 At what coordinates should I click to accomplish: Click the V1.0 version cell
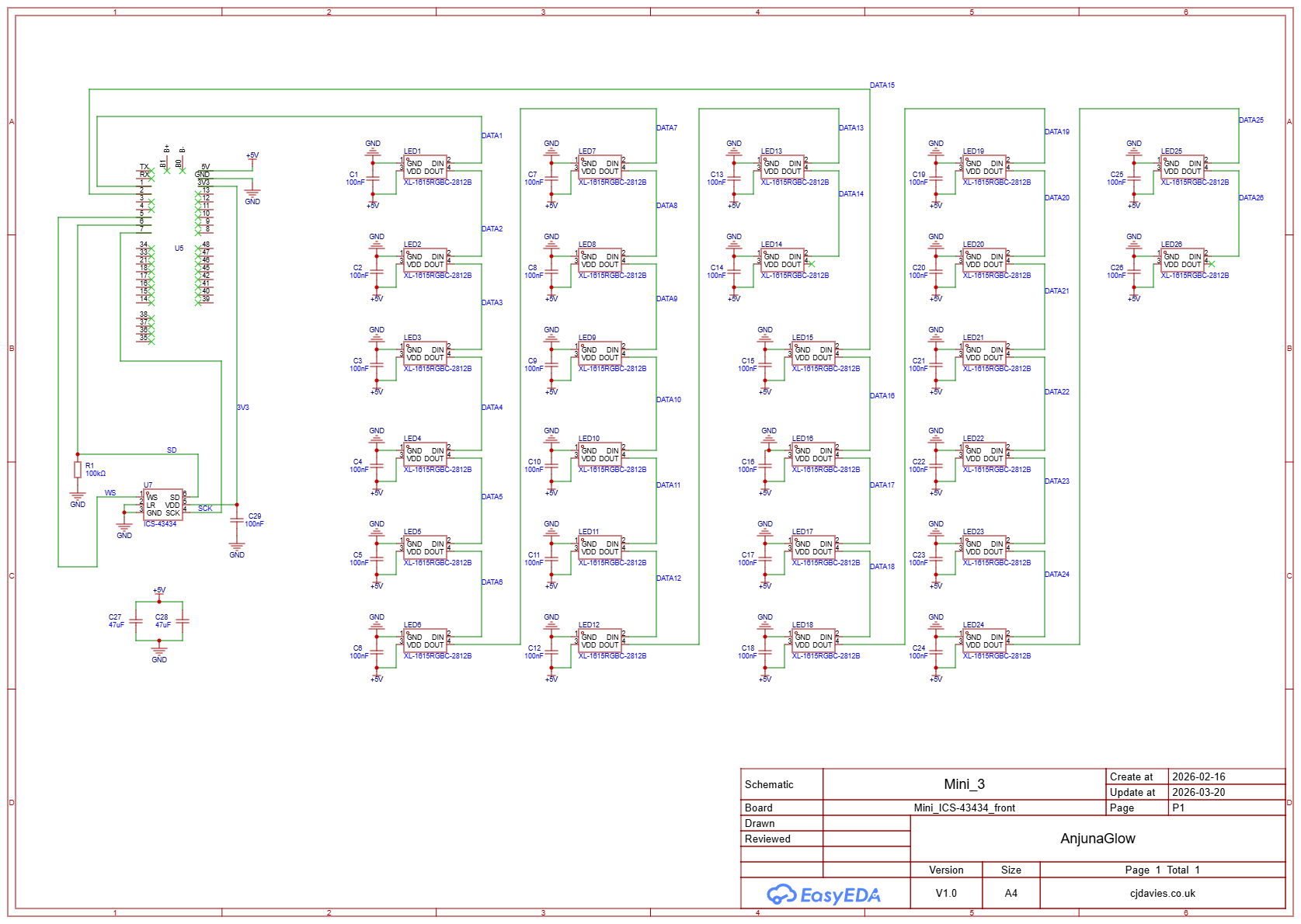click(x=946, y=893)
